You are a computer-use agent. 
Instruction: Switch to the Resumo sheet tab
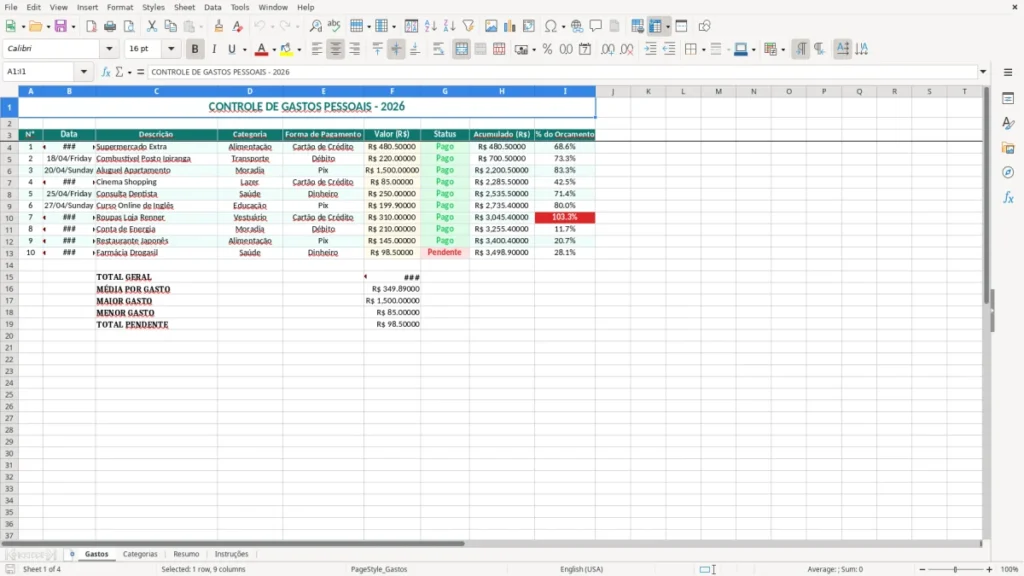coord(186,554)
